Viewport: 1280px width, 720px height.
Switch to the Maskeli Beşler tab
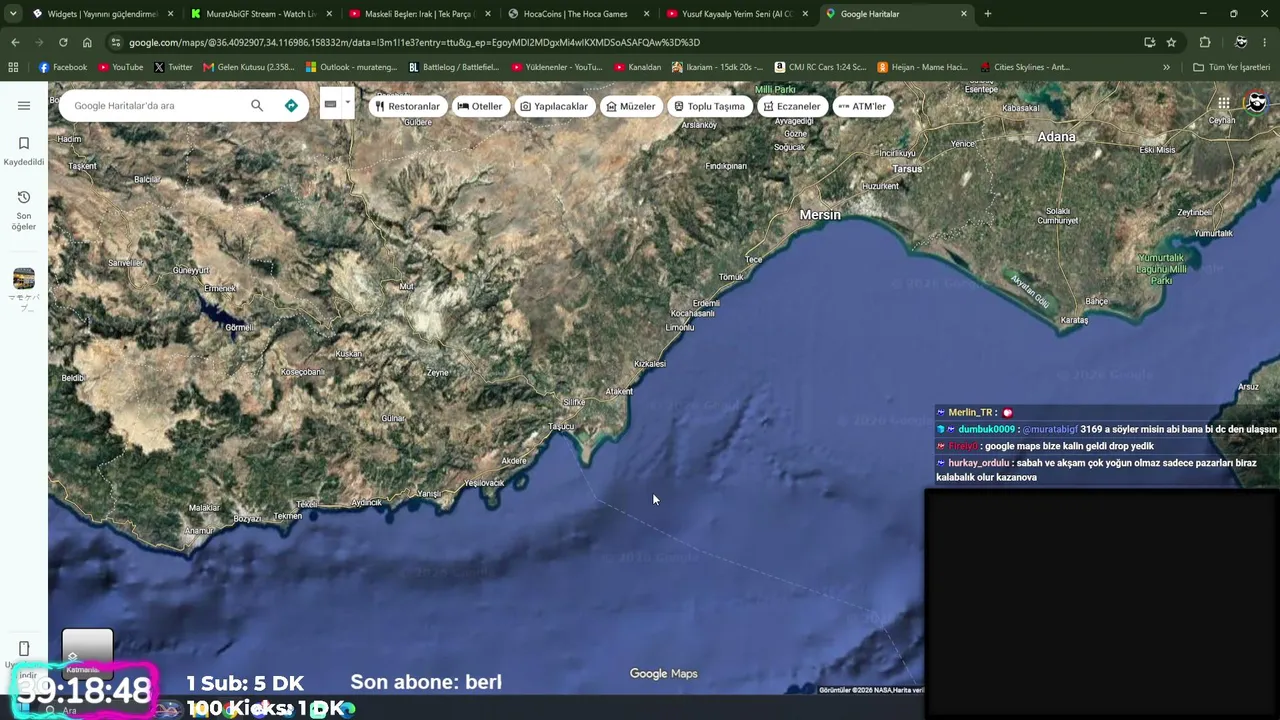[418, 14]
